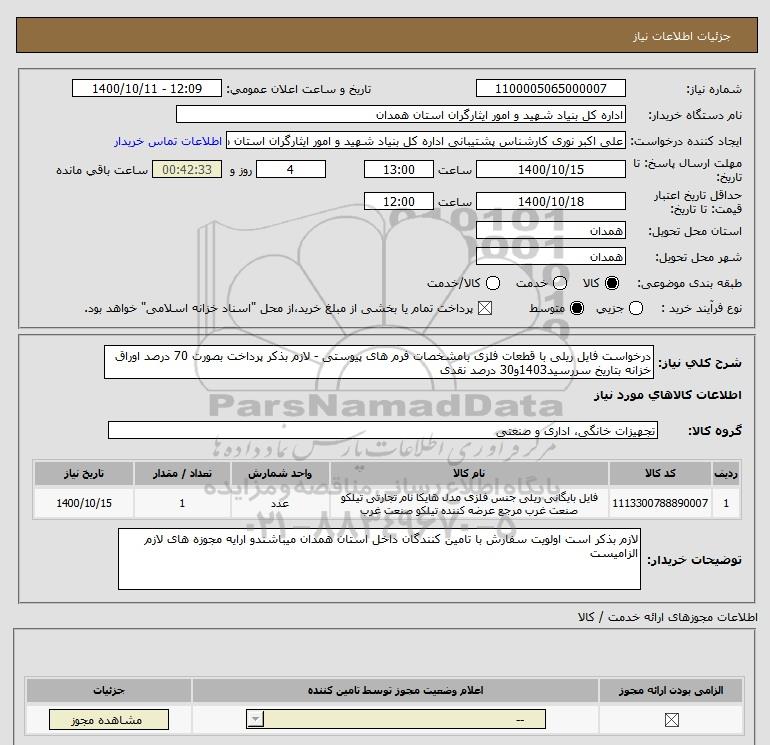Click the فایل بایگانی ریلی product name cell
Screen dimensions: 770x745
coord(469,503)
